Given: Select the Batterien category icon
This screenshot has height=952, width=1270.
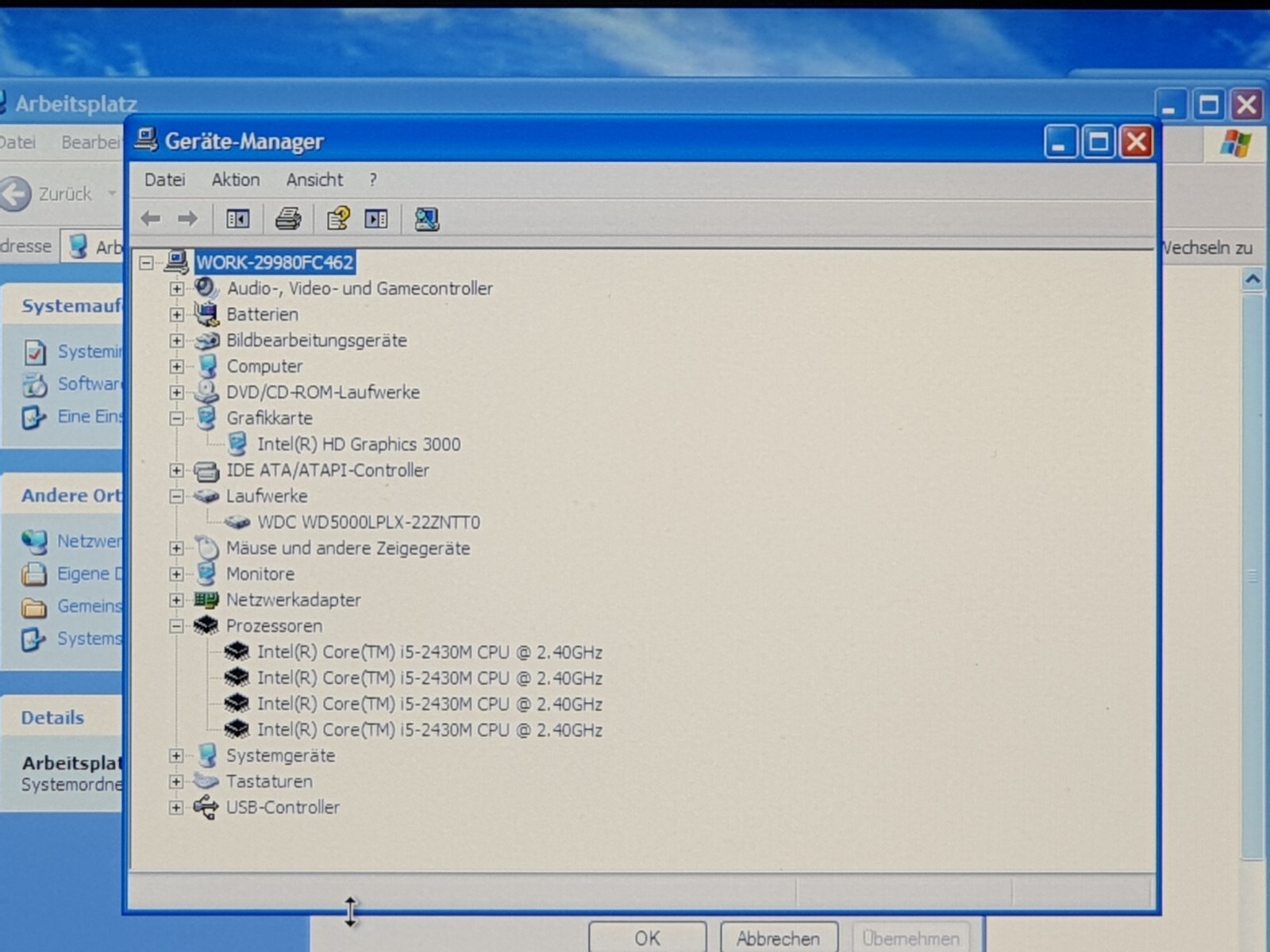Looking at the screenshot, I should coord(206,314).
